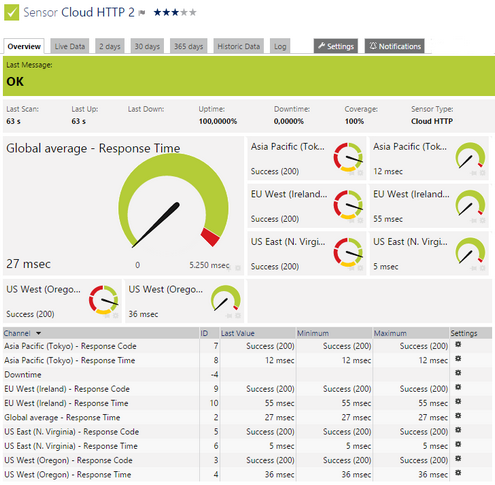Click the 'Sensor Cloud HTTP 2' title

click(x=79, y=13)
